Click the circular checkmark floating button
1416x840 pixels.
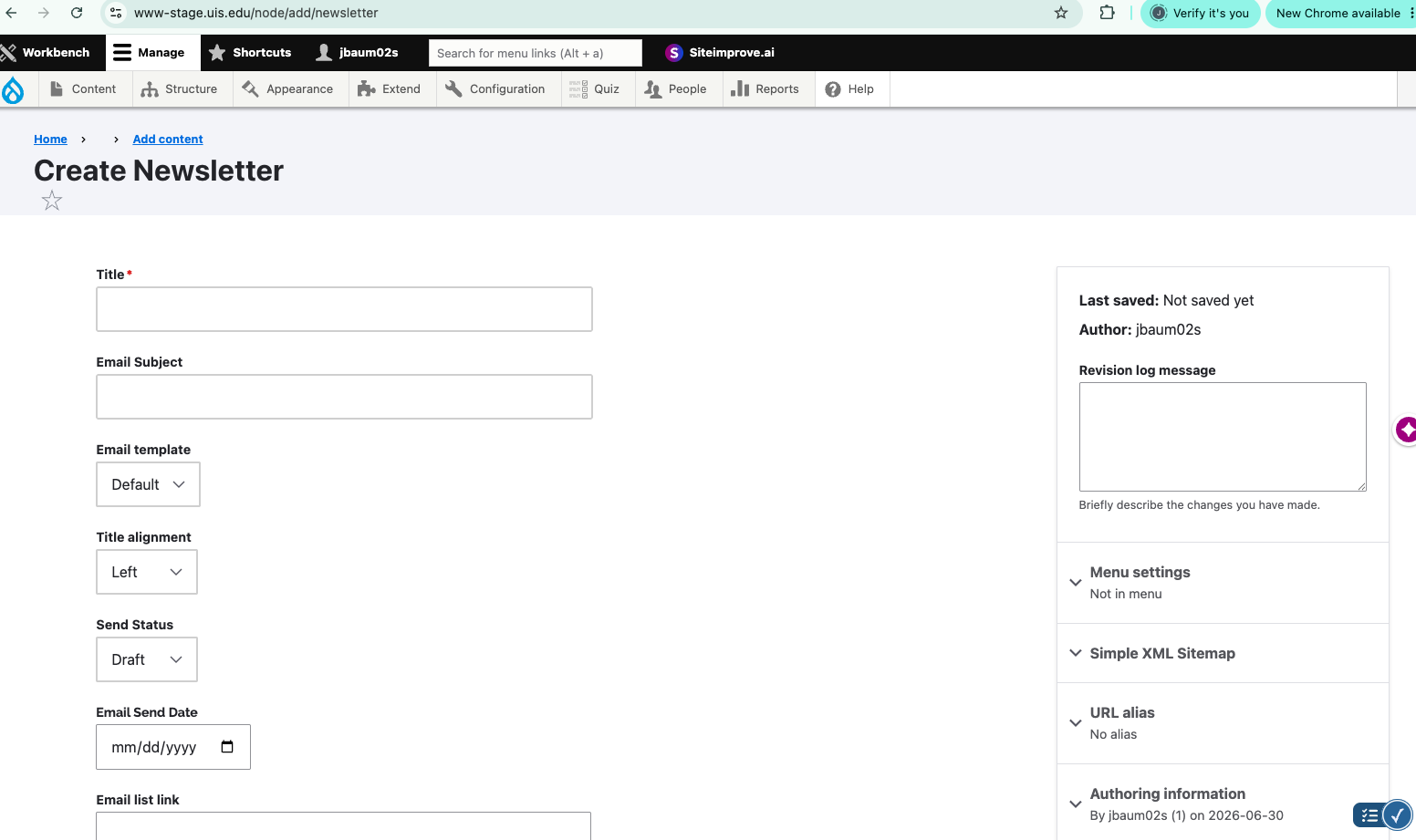click(1398, 815)
